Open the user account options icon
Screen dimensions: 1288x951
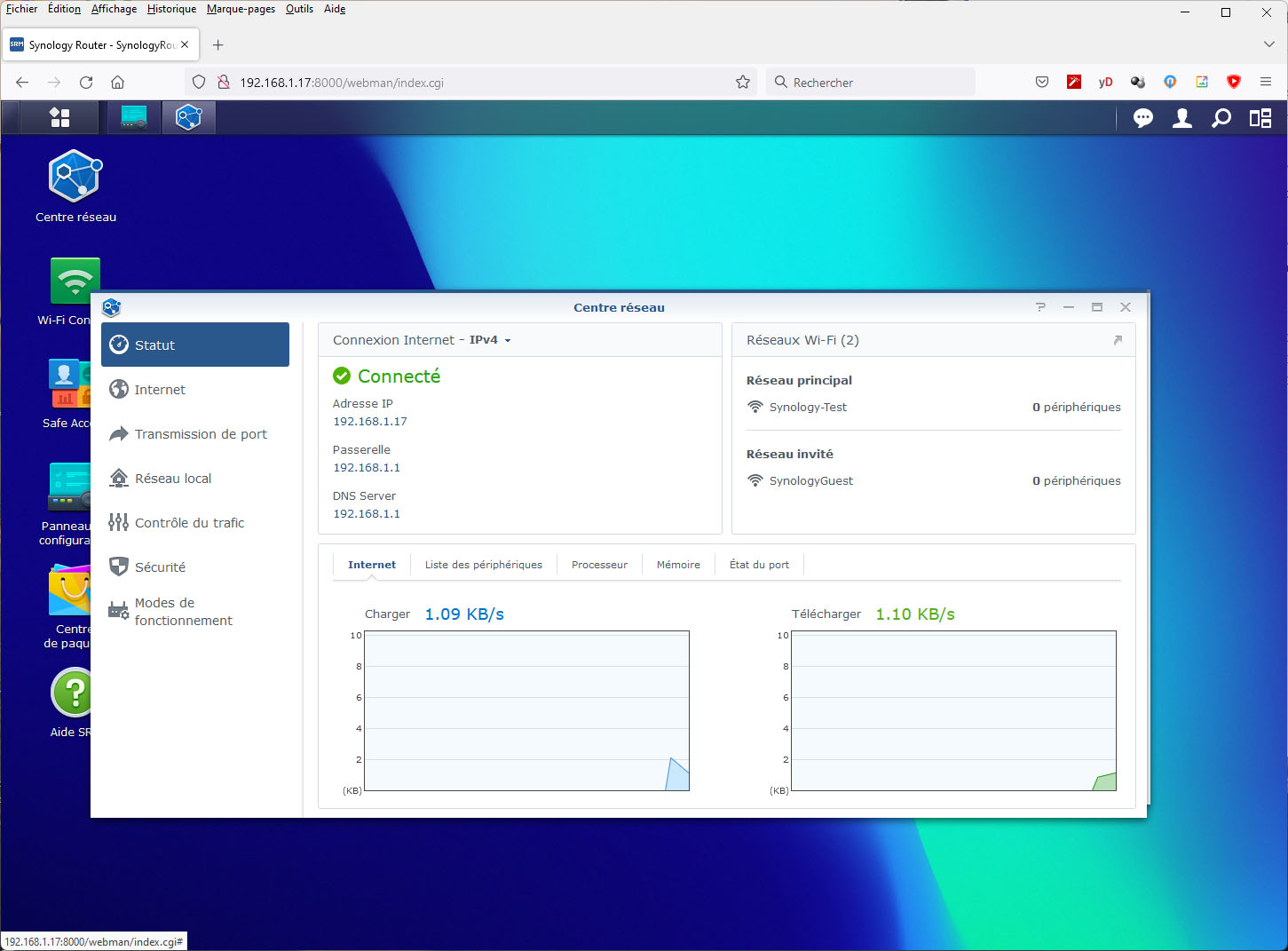tap(1181, 118)
